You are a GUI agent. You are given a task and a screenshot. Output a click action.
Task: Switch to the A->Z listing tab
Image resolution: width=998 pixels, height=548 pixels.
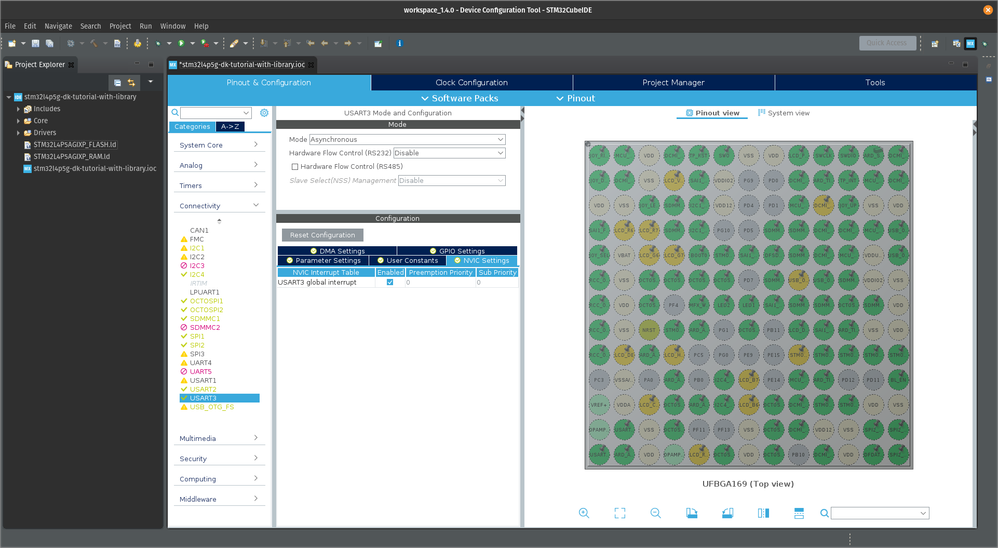tap(230, 127)
